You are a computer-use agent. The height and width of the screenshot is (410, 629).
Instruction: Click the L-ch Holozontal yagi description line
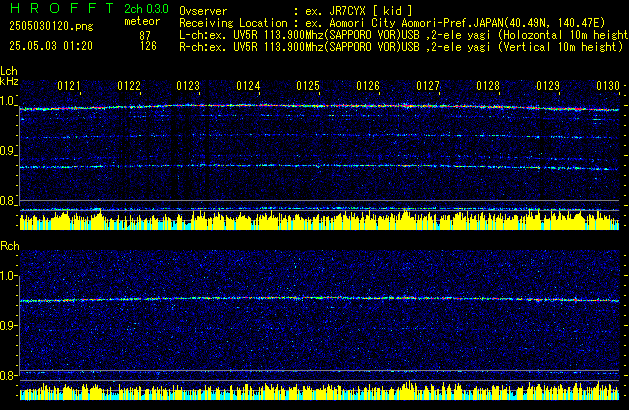404,35
